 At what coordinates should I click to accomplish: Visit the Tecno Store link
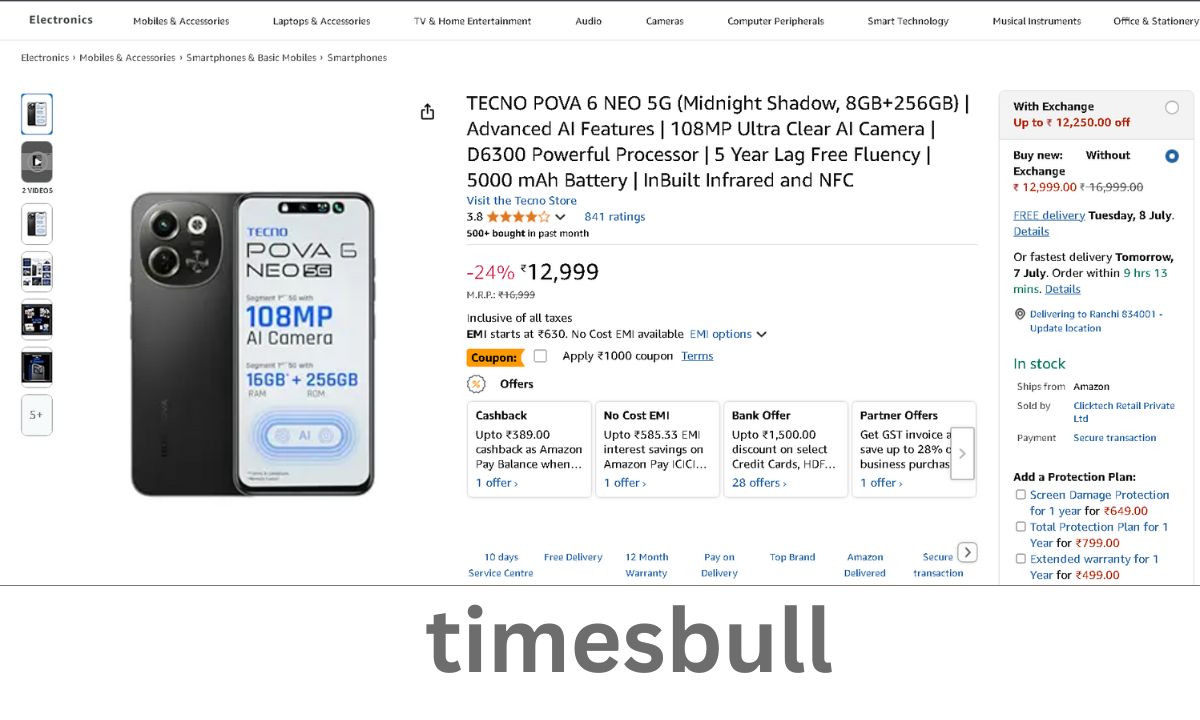click(521, 201)
